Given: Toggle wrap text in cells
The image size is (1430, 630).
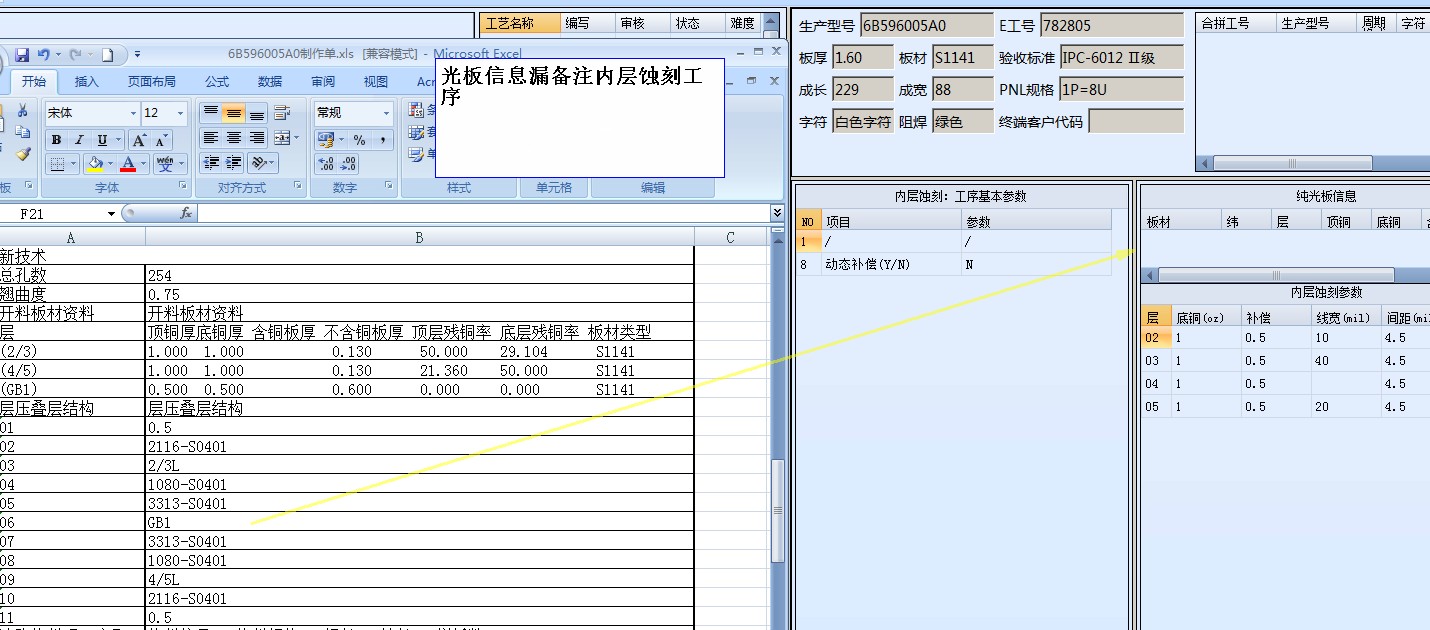Looking at the screenshot, I should pyautogui.click(x=282, y=113).
